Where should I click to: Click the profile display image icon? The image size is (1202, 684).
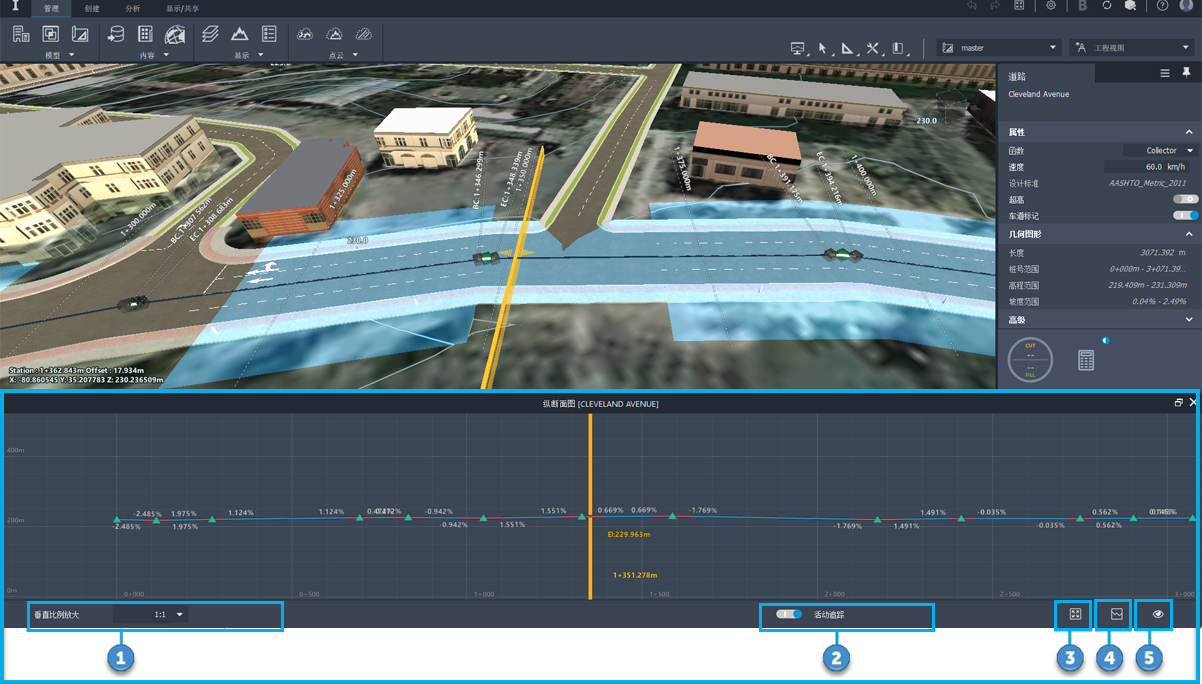pyautogui.click(x=1116, y=614)
